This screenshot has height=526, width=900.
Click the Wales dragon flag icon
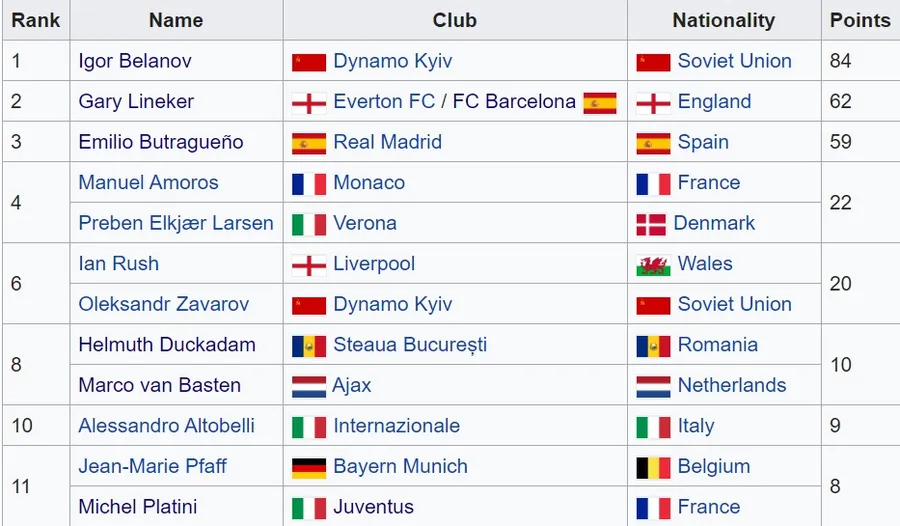point(653,265)
